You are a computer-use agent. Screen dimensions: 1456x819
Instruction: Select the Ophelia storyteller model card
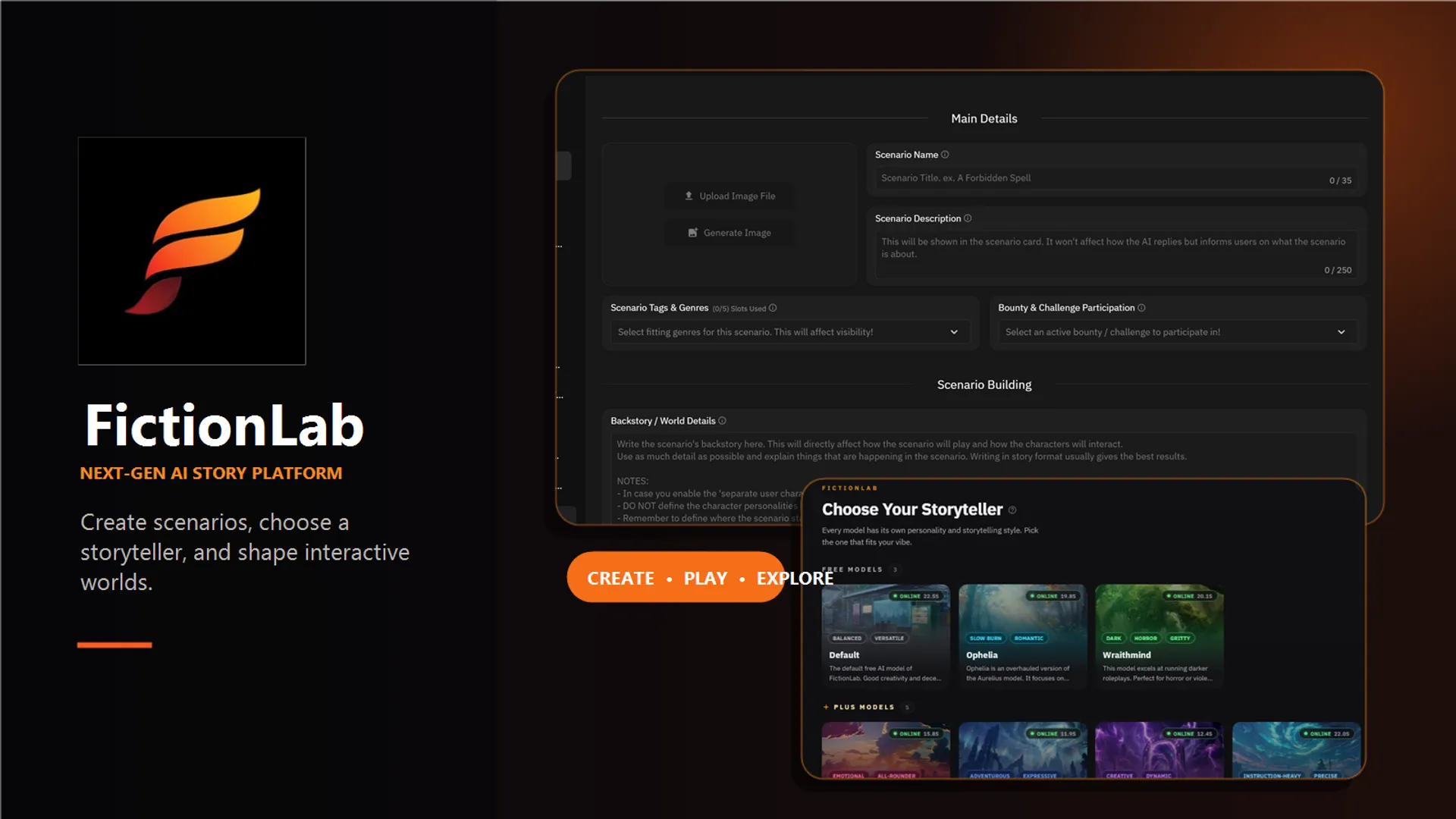(1022, 636)
